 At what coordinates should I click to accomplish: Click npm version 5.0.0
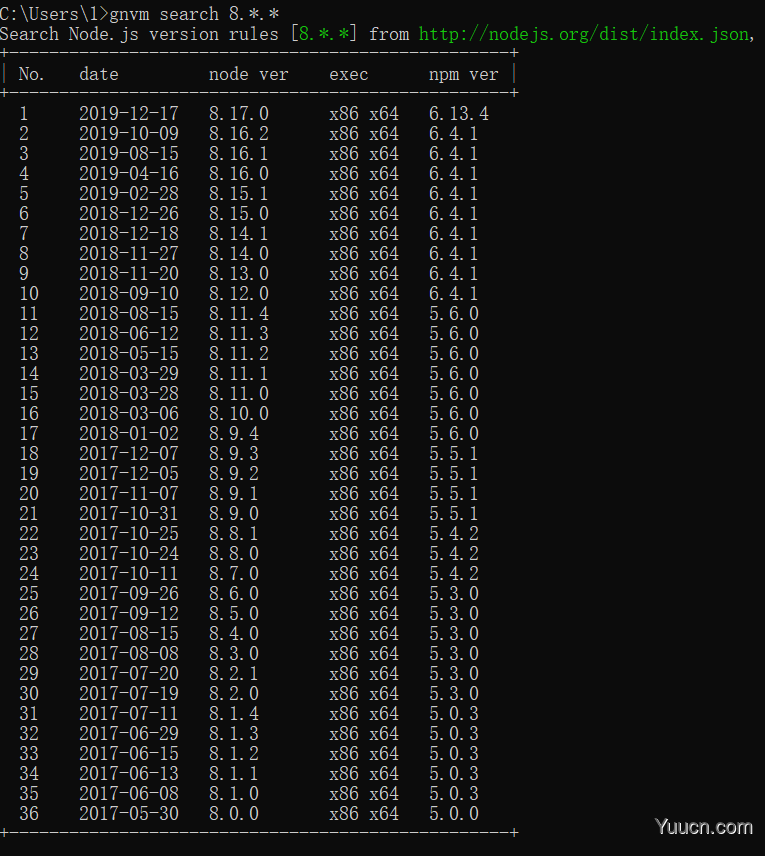tap(454, 814)
